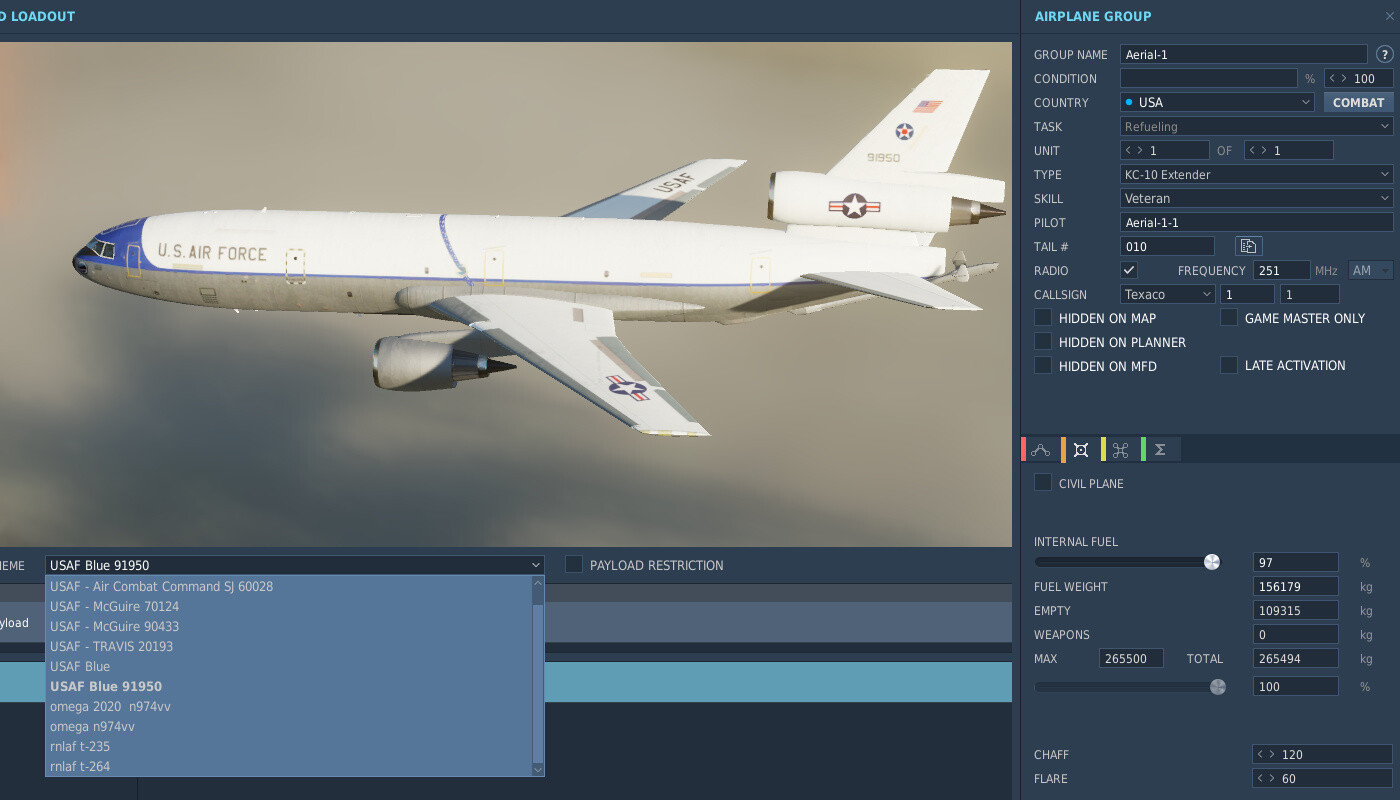The height and width of the screenshot is (800, 1400).
Task: Click the Empty weight field 109315
Action: coord(1295,610)
